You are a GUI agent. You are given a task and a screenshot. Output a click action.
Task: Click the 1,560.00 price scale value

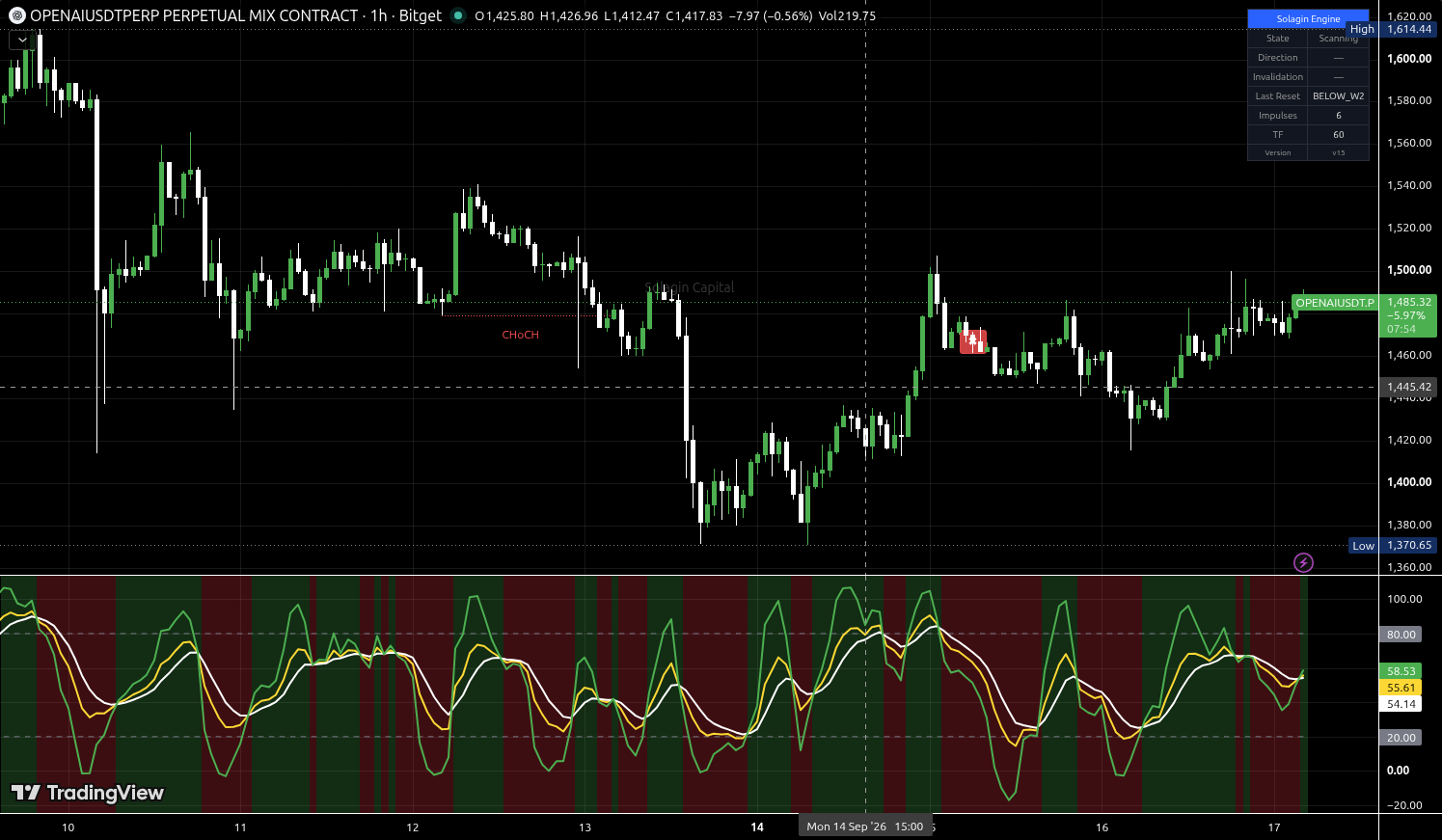(1409, 143)
